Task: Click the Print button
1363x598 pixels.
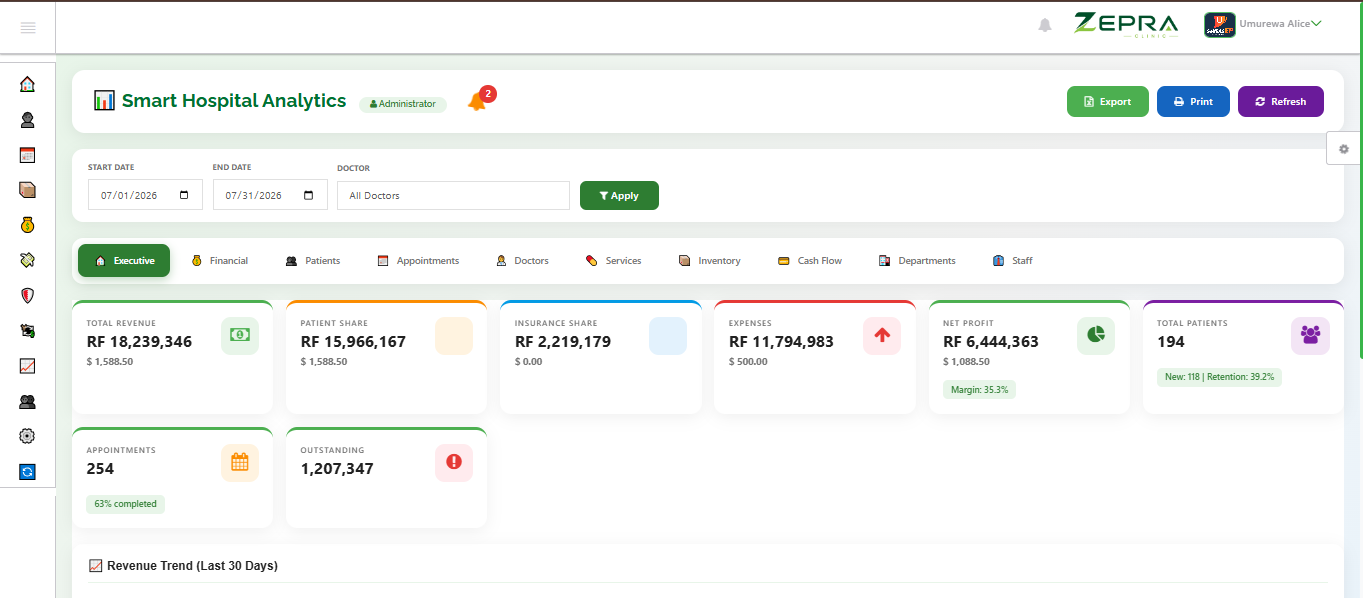Action: 1193,101
